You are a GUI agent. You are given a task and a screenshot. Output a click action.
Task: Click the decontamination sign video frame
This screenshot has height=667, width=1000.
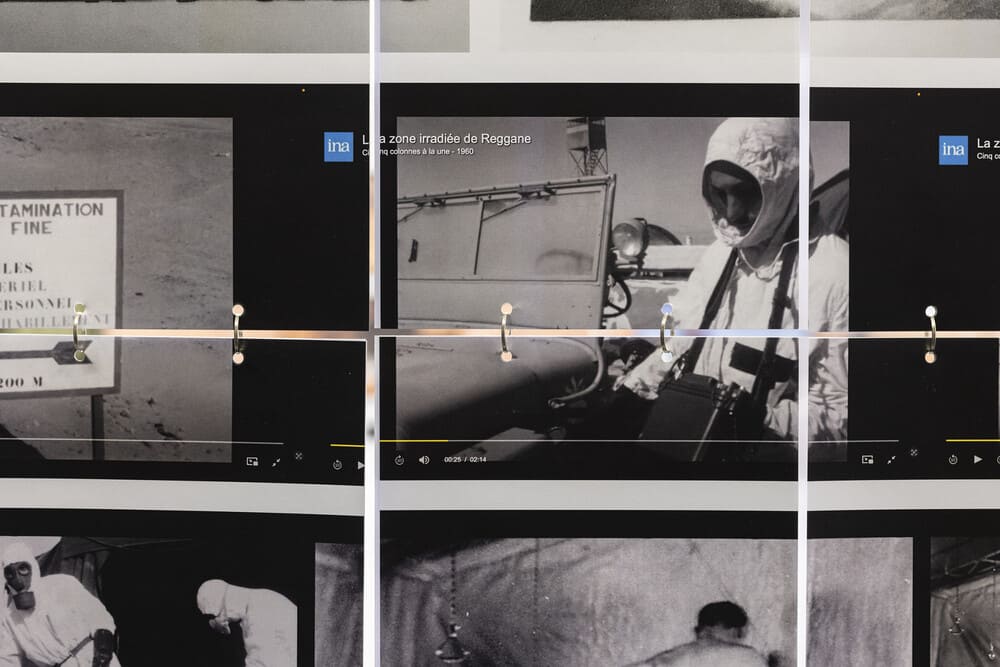(x=116, y=289)
